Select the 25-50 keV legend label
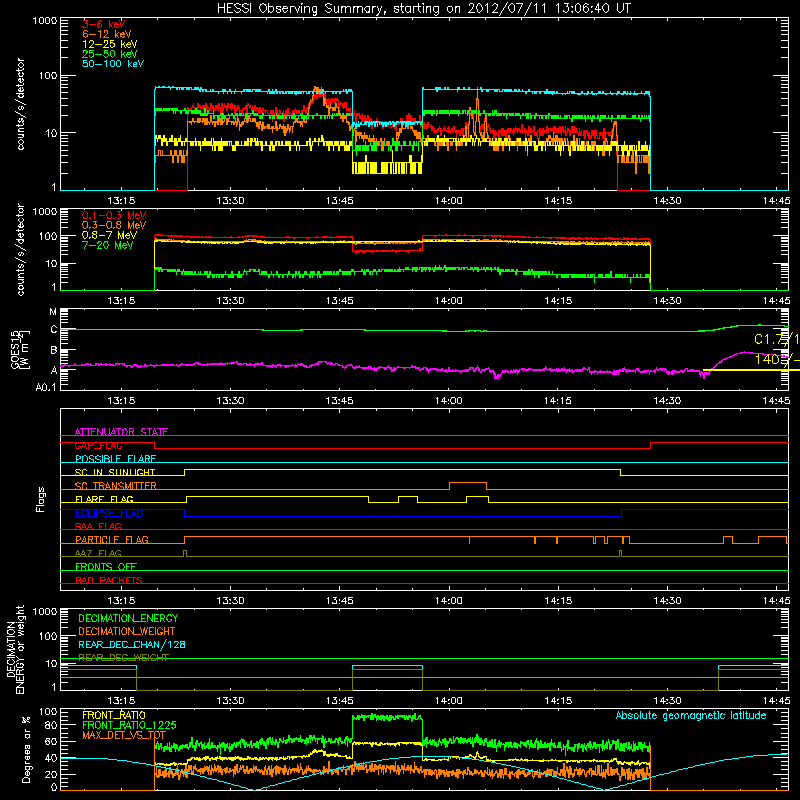Image resolution: width=800 pixels, height=800 pixels. pyautogui.click(x=110, y=54)
